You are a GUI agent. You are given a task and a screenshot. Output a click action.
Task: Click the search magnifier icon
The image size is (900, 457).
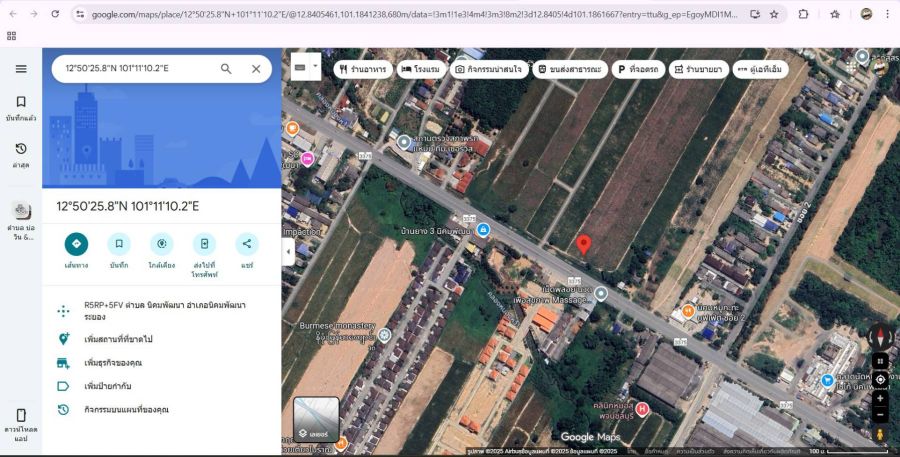coord(226,69)
